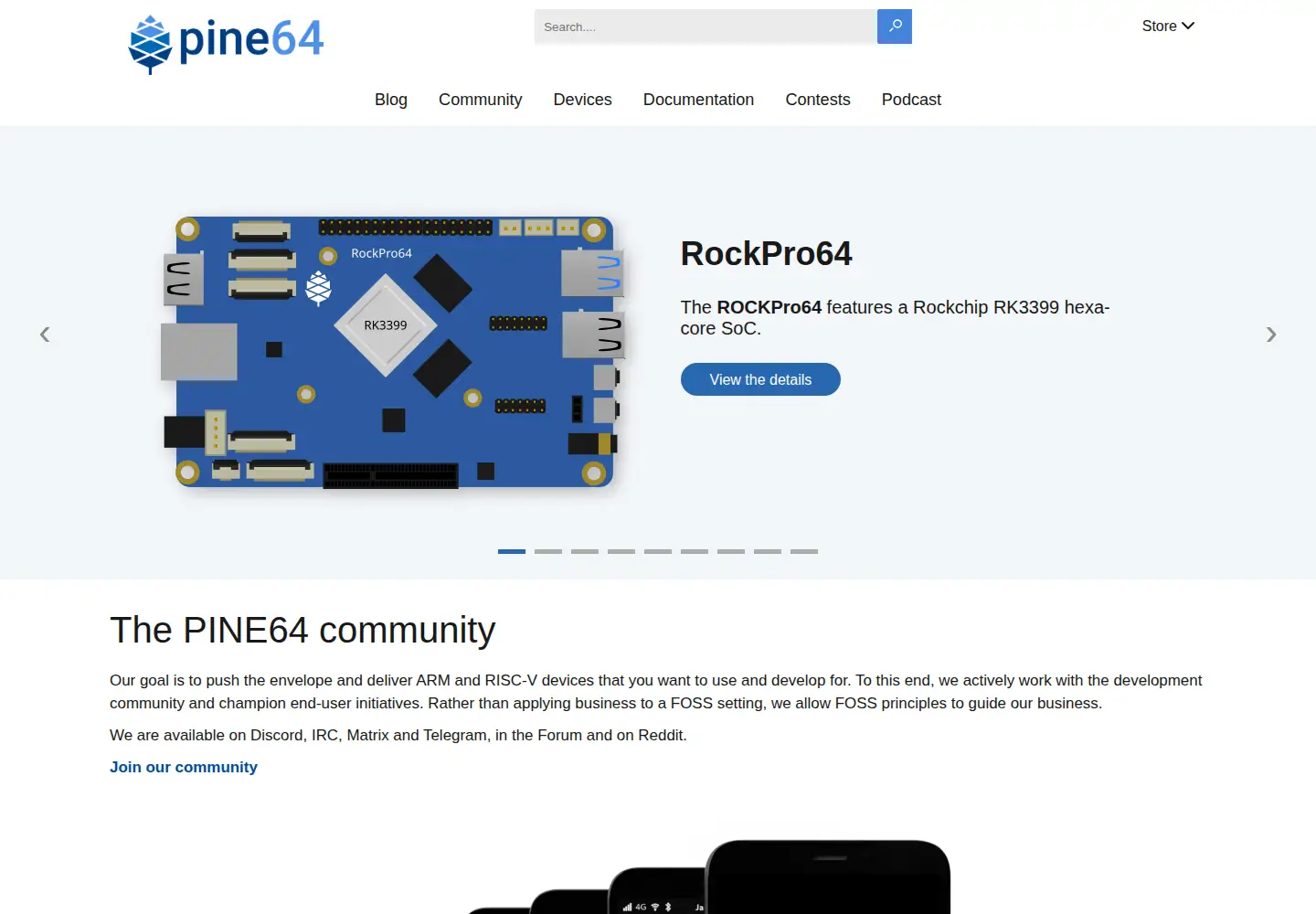The width and height of the screenshot is (1316, 914).
Task: Click the RockPro64 slide heading
Action: 766,254
